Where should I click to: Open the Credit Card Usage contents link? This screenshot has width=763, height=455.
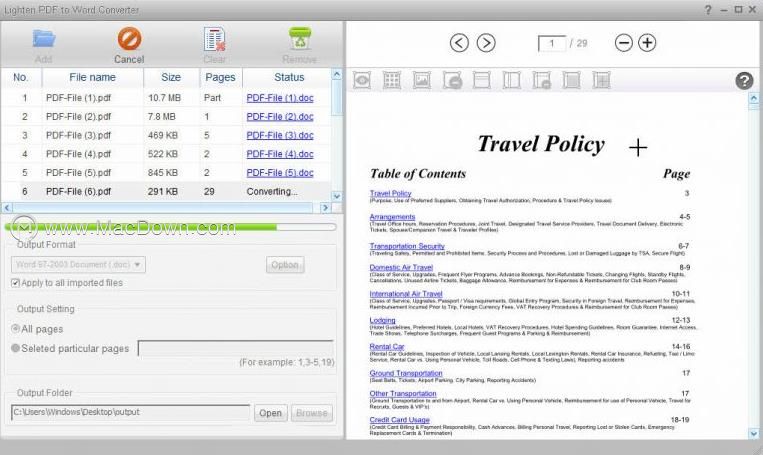point(400,419)
